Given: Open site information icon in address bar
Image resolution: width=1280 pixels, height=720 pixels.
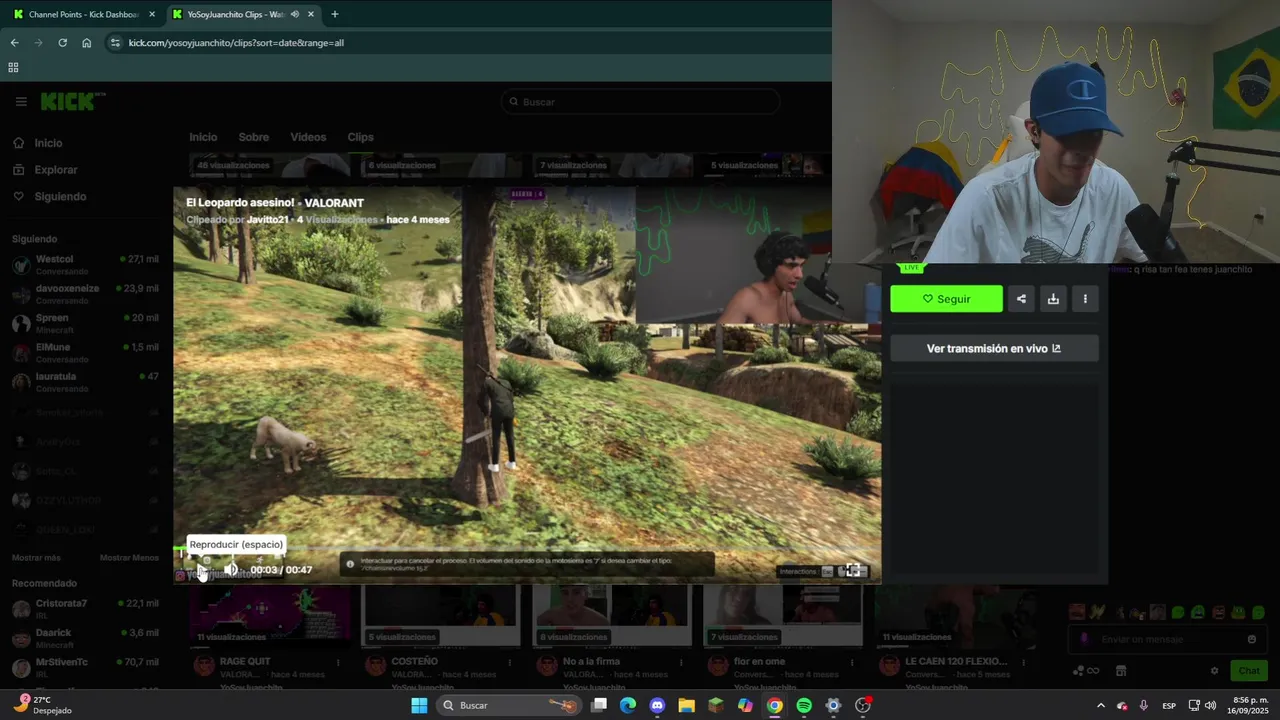Looking at the screenshot, I should click(x=115, y=43).
